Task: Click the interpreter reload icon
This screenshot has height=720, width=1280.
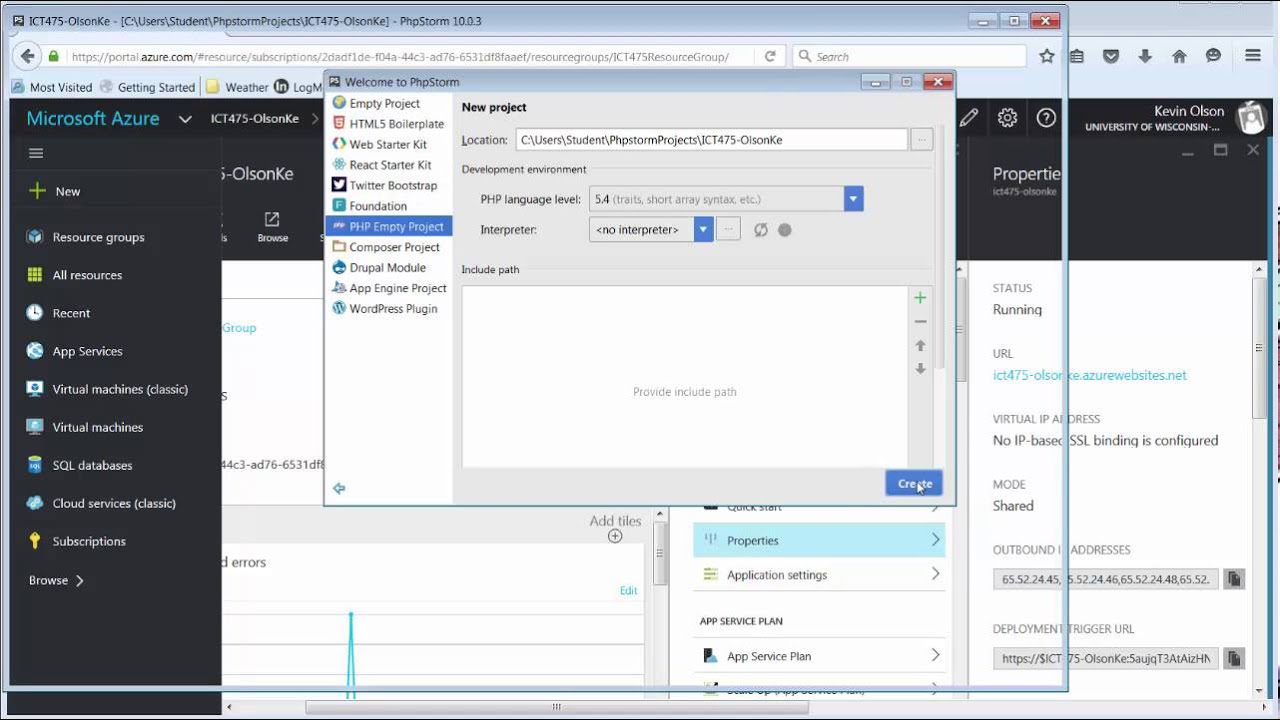Action: click(x=761, y=230)
